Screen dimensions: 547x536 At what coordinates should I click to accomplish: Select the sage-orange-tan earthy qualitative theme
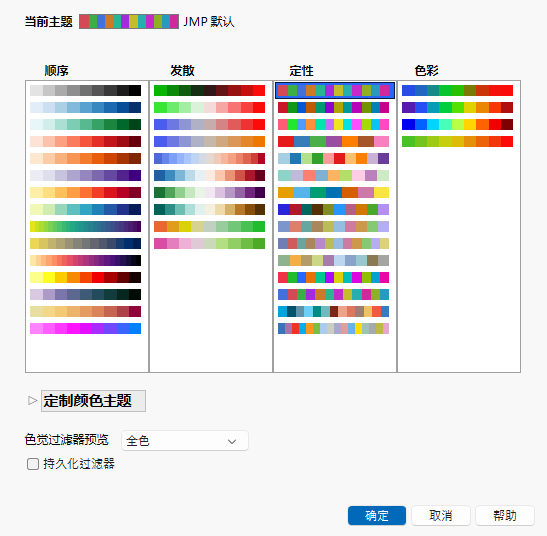334,261
